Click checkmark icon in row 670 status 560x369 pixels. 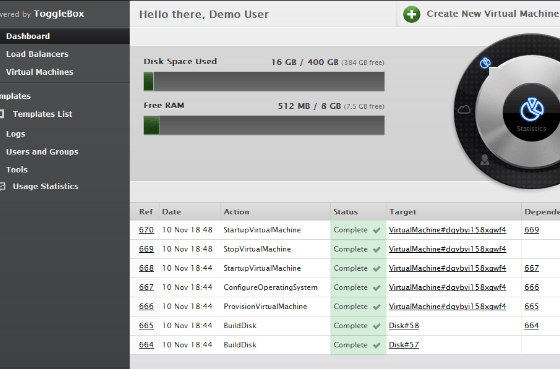[376, 230]
